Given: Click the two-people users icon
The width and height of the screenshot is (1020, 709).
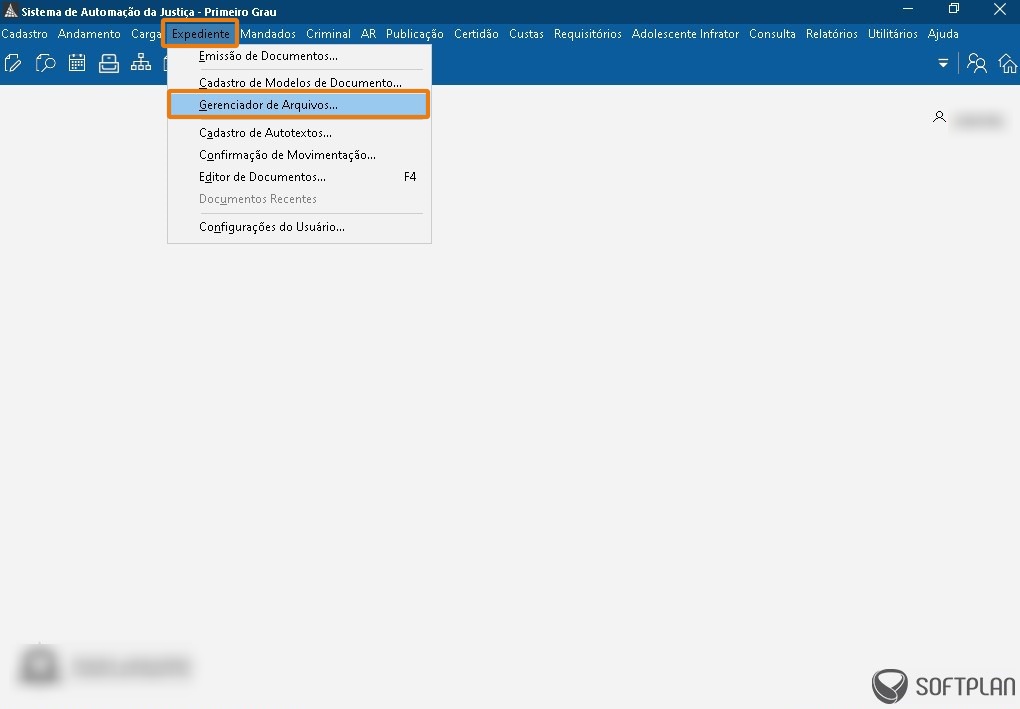Looking at the screenshot, I should coord(976,63).
